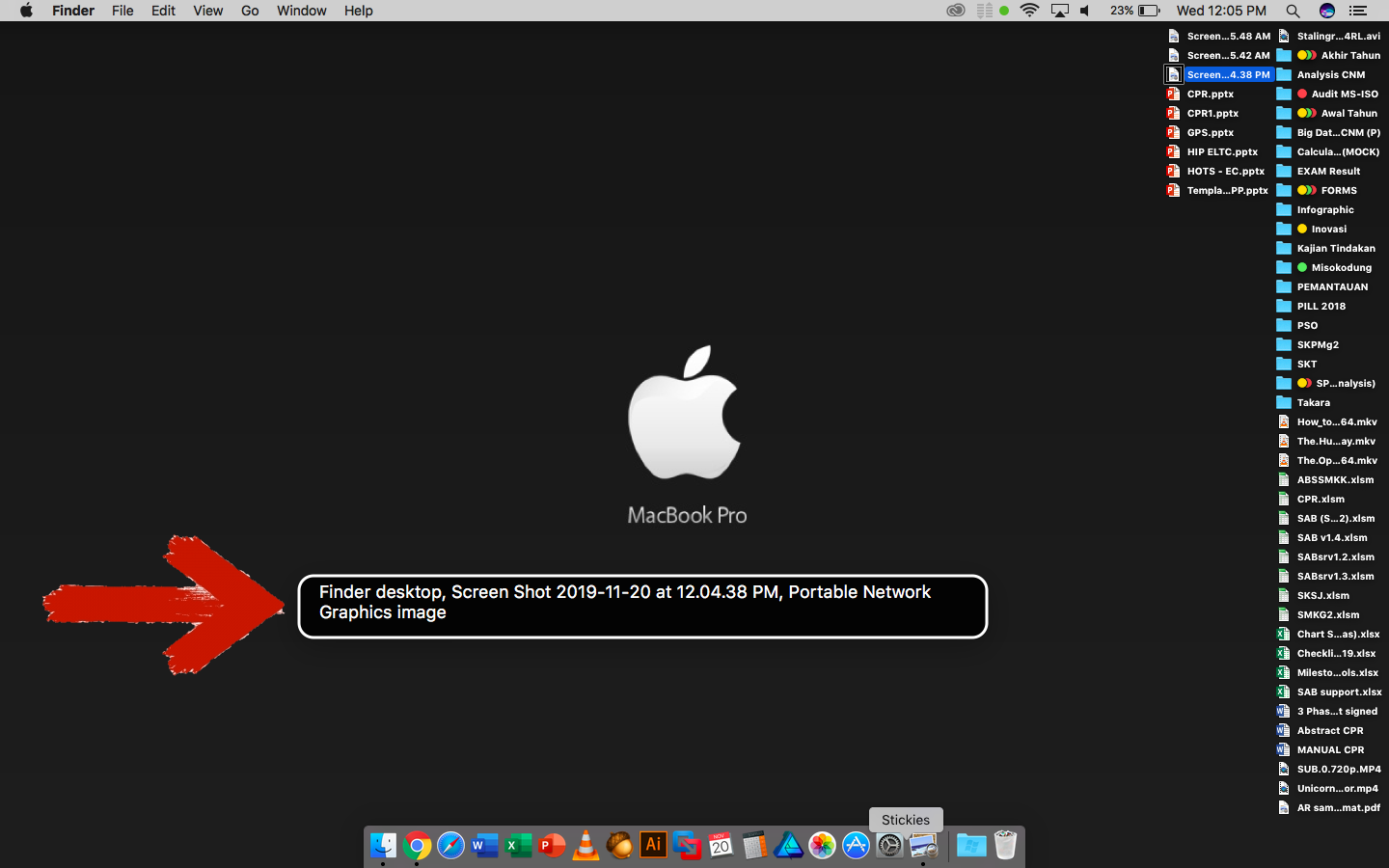The width and height of the screenshot is (1389, 868).
Task: Launch VLC cone icon in Dock
Action: tap(586, 846)
